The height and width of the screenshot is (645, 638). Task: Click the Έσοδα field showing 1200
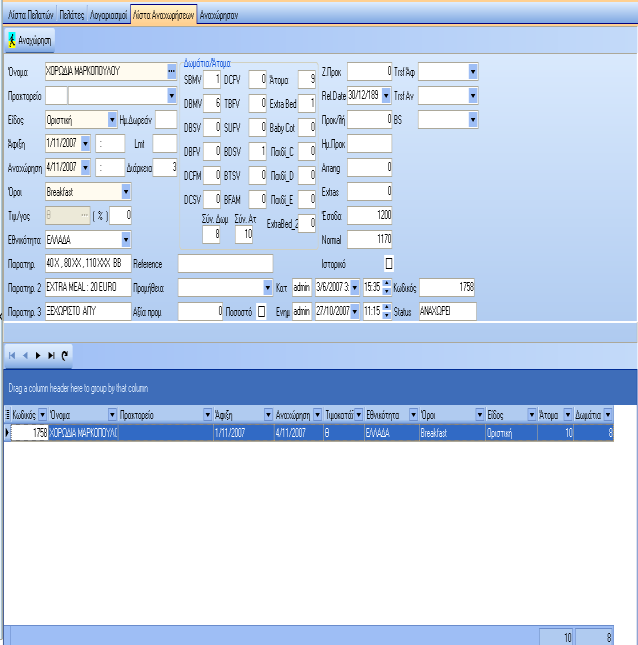(x=369, y=216)
